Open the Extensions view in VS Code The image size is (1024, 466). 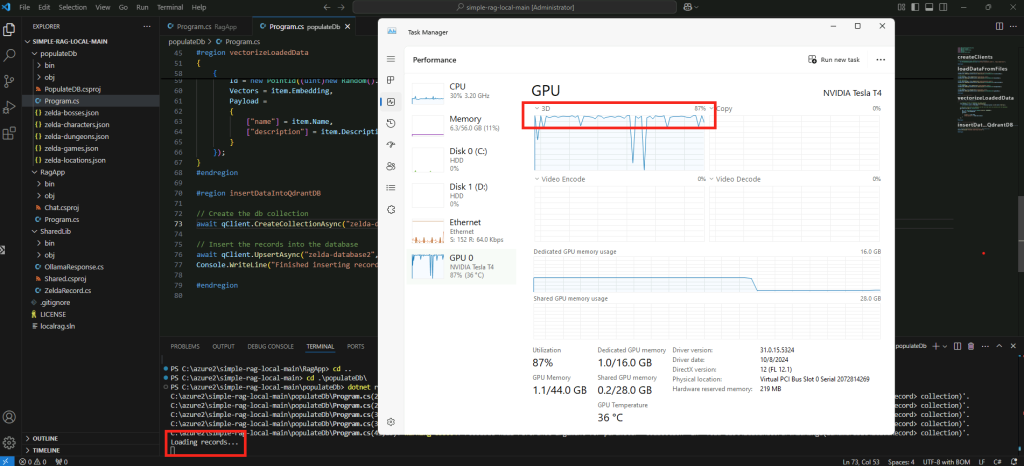tap(9, 133)
